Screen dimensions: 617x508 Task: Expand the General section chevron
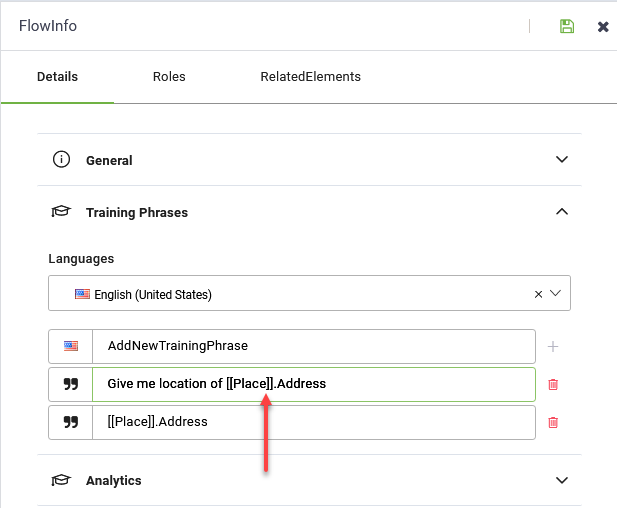562,159
